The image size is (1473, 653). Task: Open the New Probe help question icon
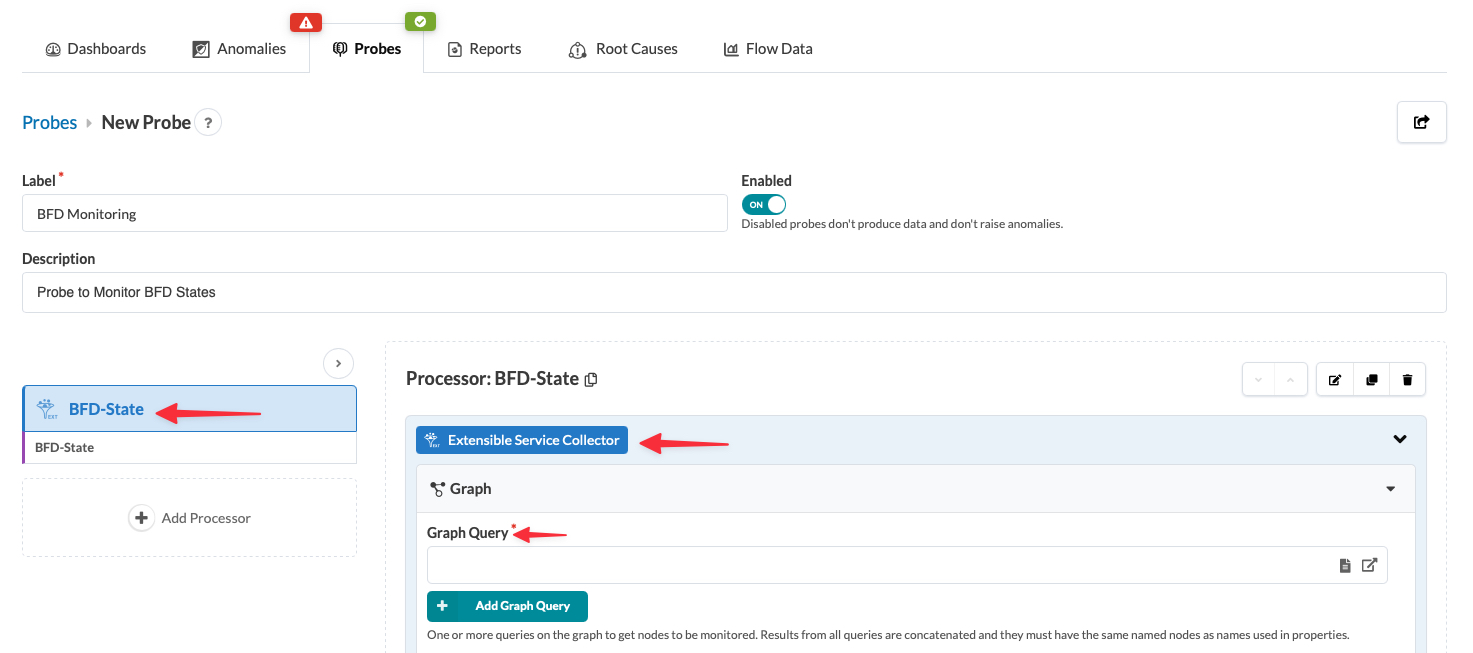tap(207, 123)
